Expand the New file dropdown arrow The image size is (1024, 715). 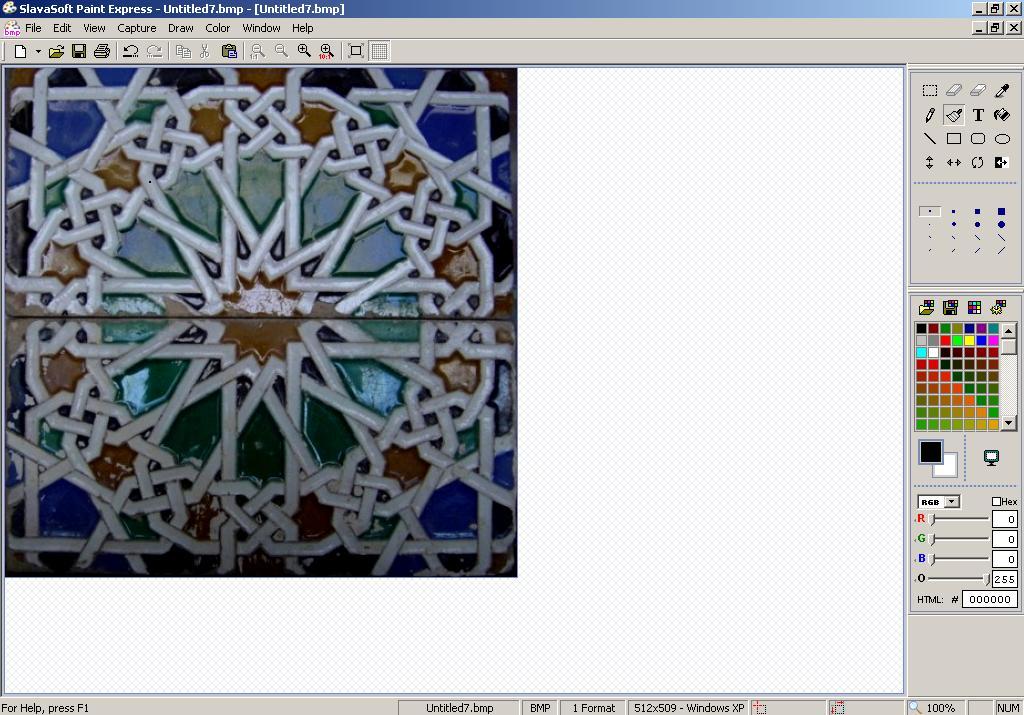point(37,51)
